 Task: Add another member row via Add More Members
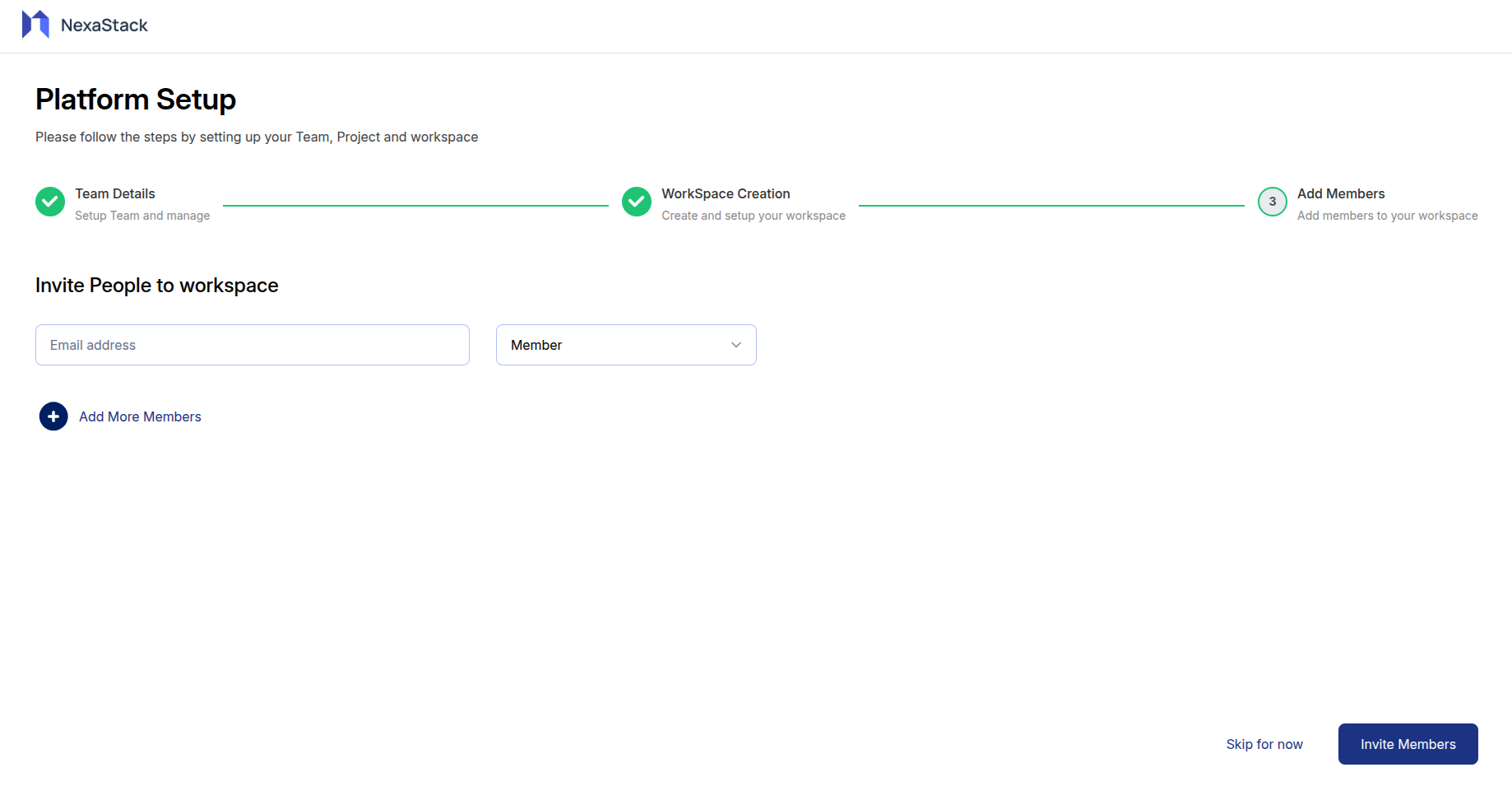click(x=139, y=416)
